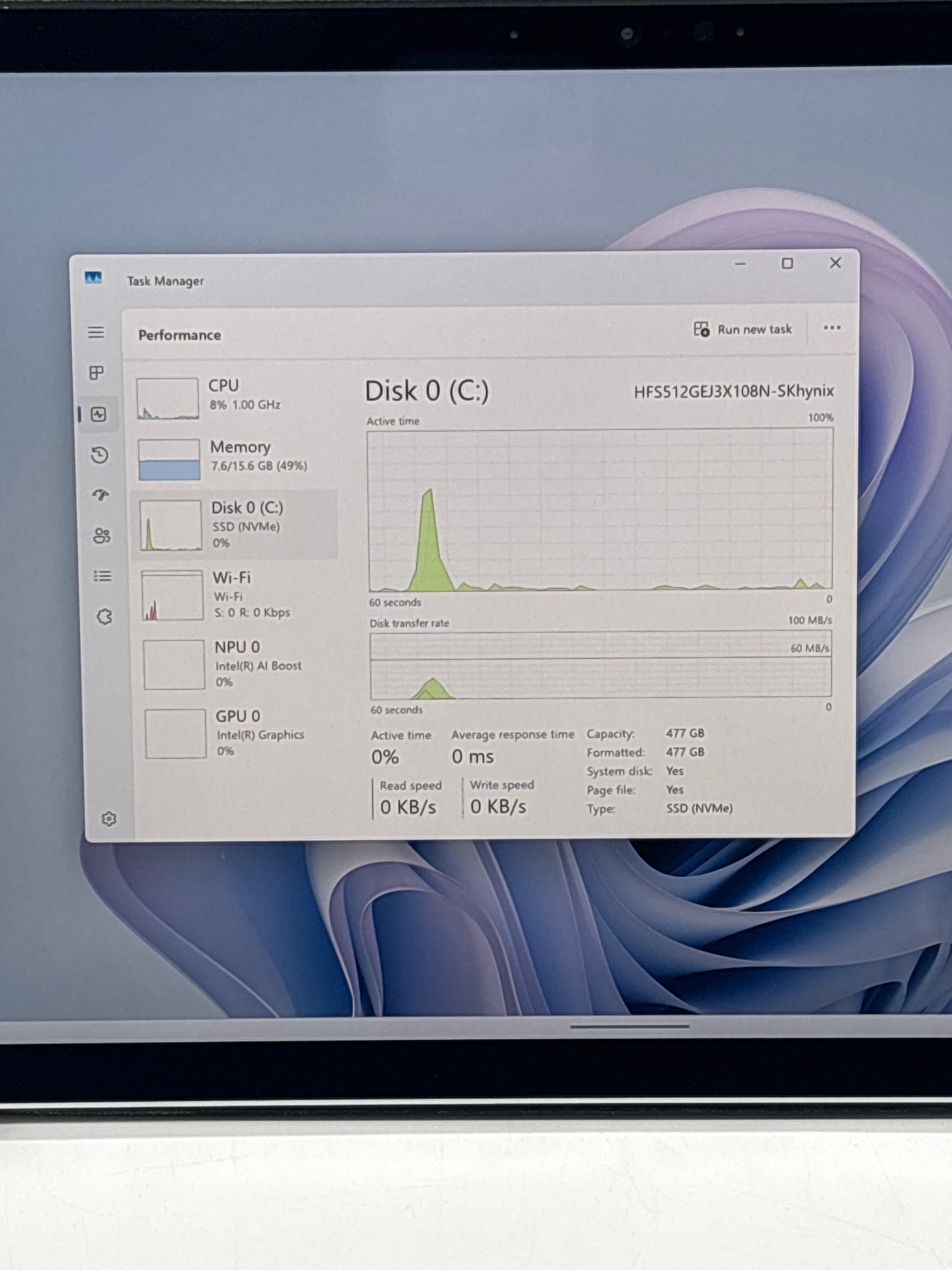Click the 0 ms average response time value

tap(472, 757)
